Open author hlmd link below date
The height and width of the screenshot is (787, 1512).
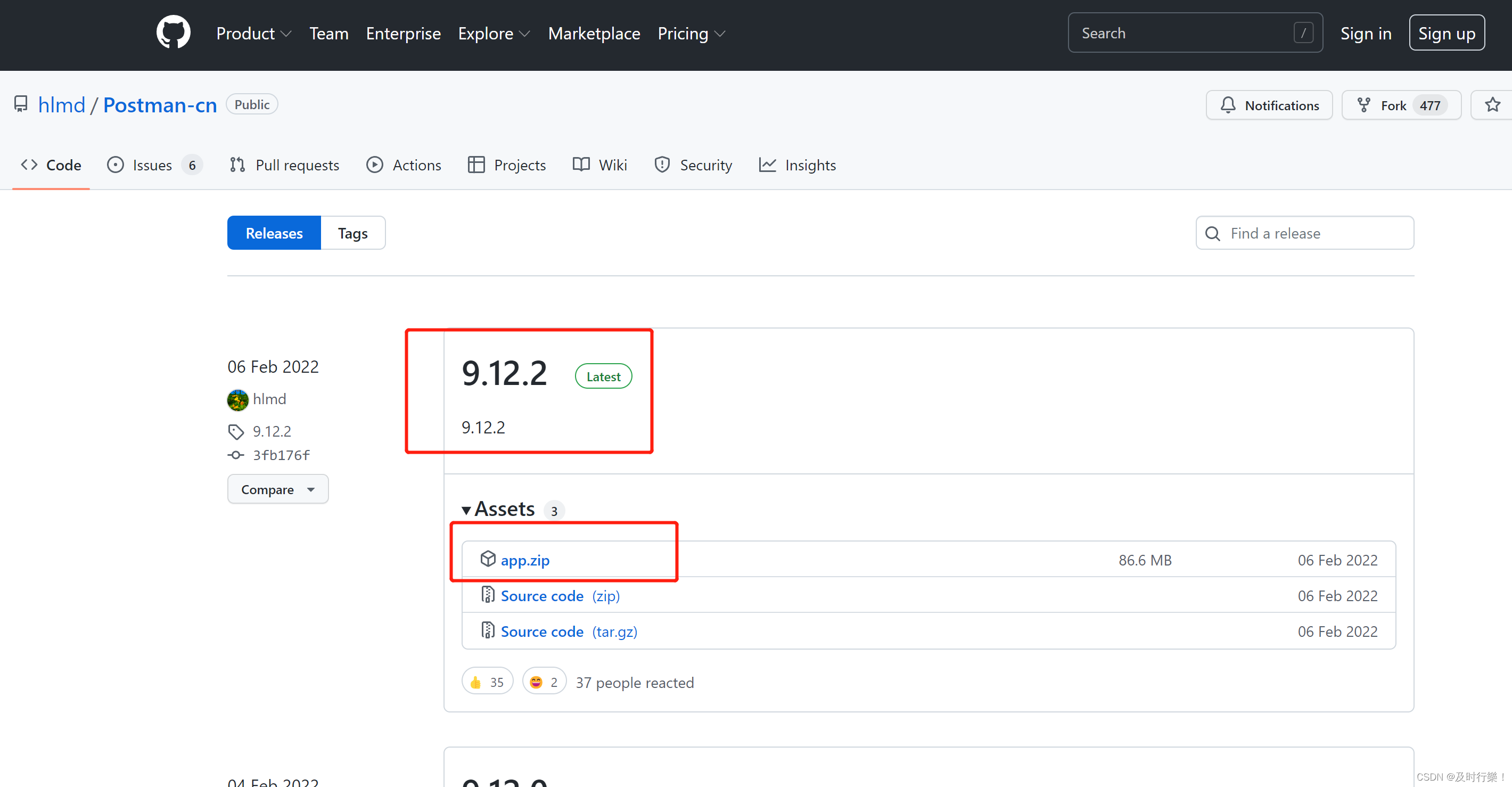269,399
